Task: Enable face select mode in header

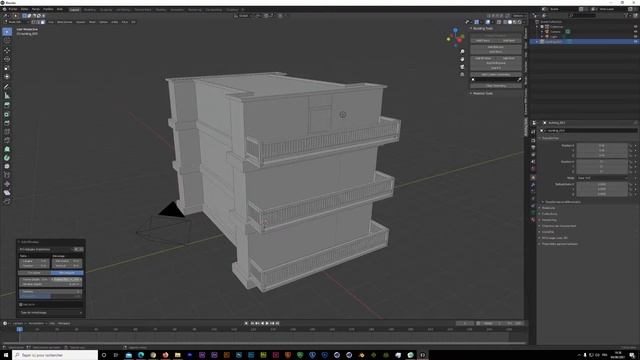Action: tap(43, 22)
